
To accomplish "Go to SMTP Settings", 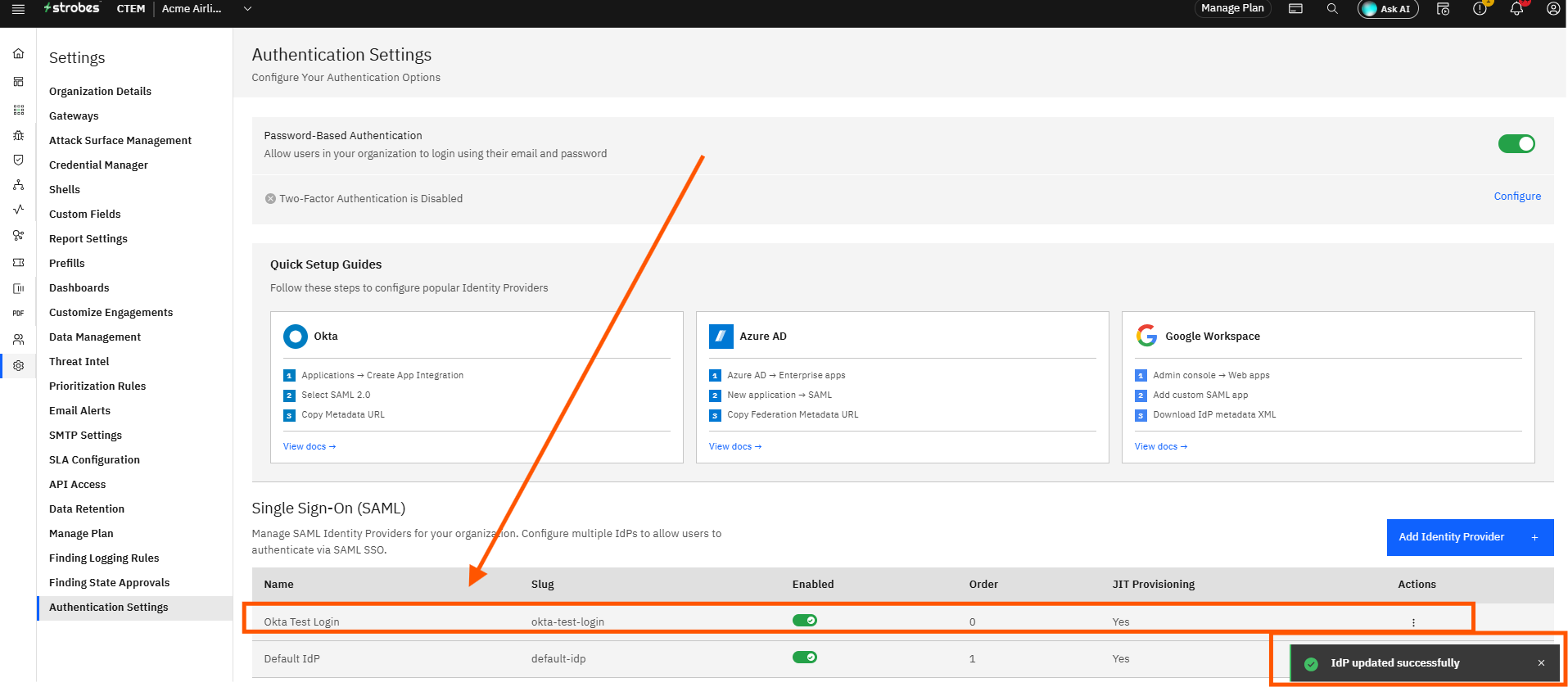I will 85,435.
